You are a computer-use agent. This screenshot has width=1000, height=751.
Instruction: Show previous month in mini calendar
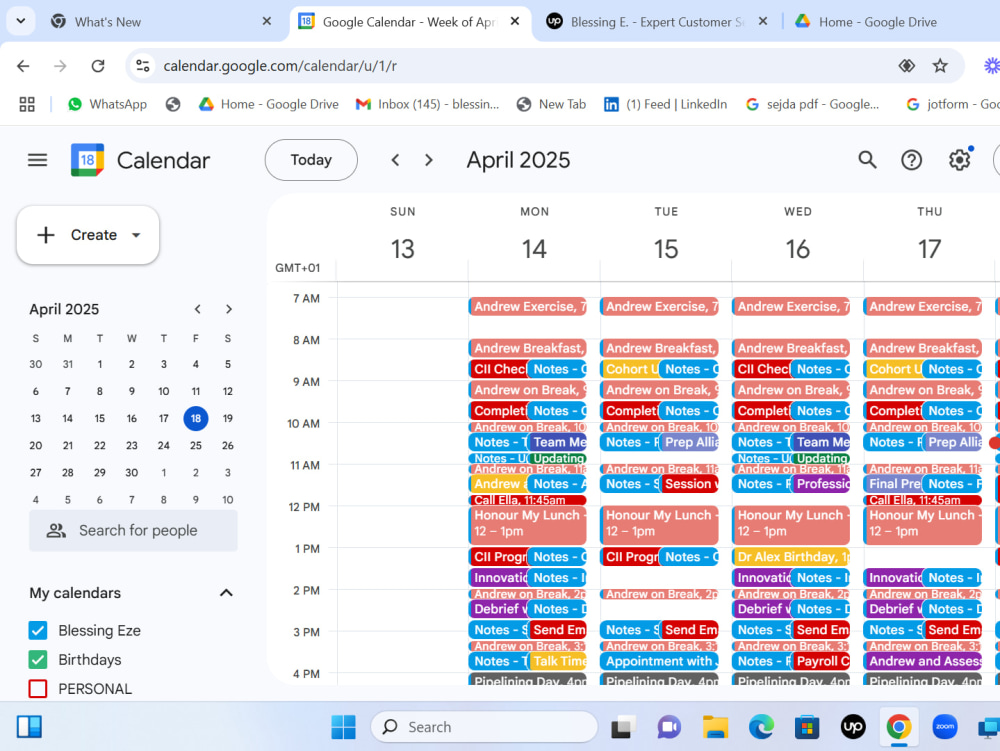point(198,309)
